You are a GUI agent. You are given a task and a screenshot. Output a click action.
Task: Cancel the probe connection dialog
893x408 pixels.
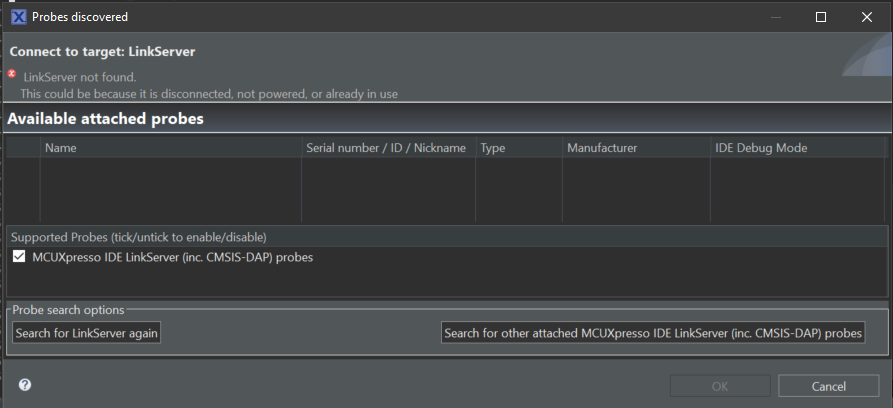tap(828, 386)
